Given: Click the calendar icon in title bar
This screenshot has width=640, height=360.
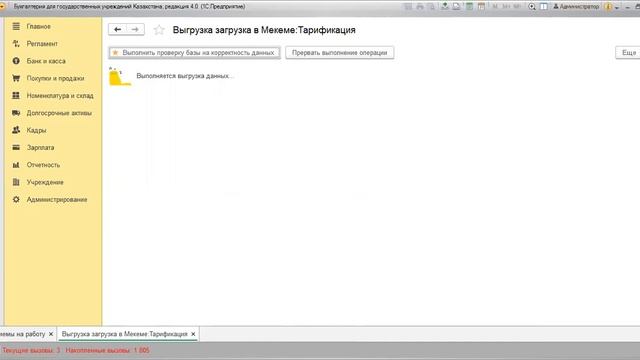Looking at the screenshot, I should point(481,7).
